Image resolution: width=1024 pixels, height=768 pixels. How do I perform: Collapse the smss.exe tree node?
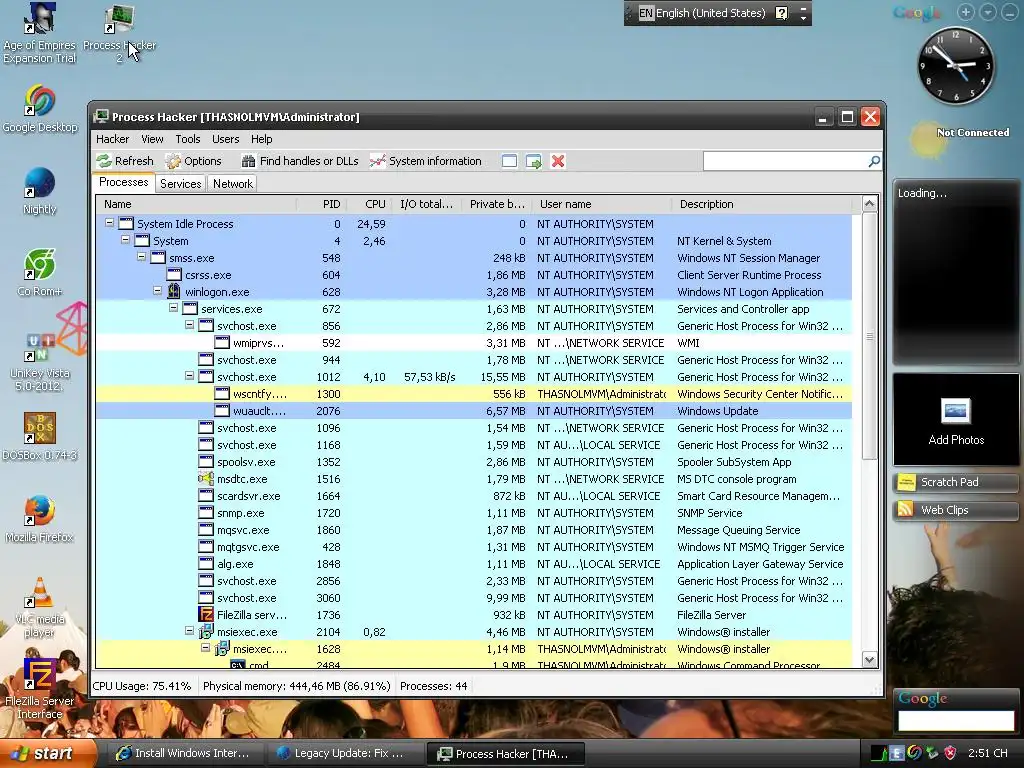pos(141,257)
